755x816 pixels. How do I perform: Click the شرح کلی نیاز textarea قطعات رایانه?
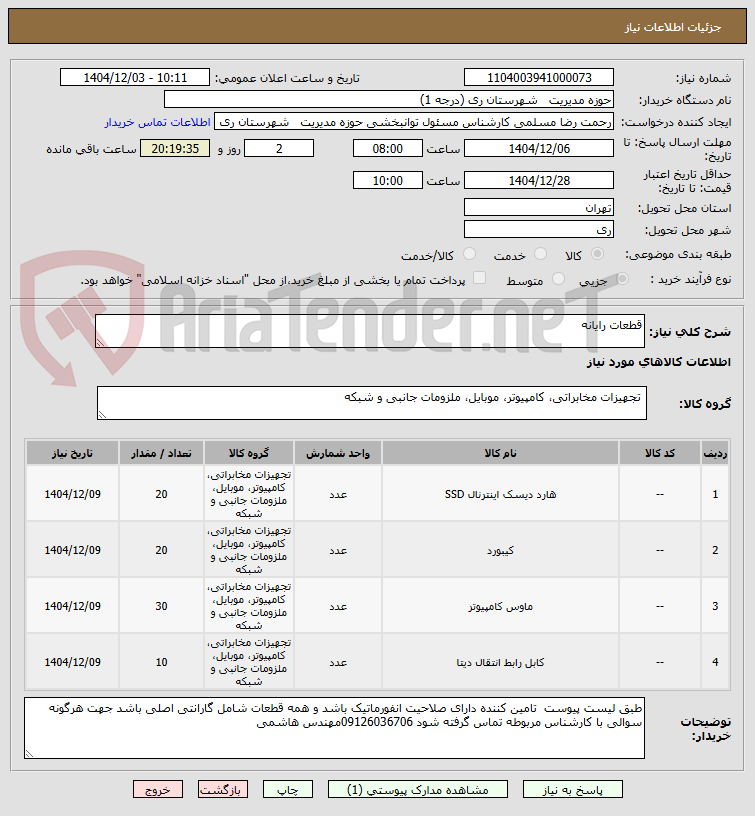(370, 331)
